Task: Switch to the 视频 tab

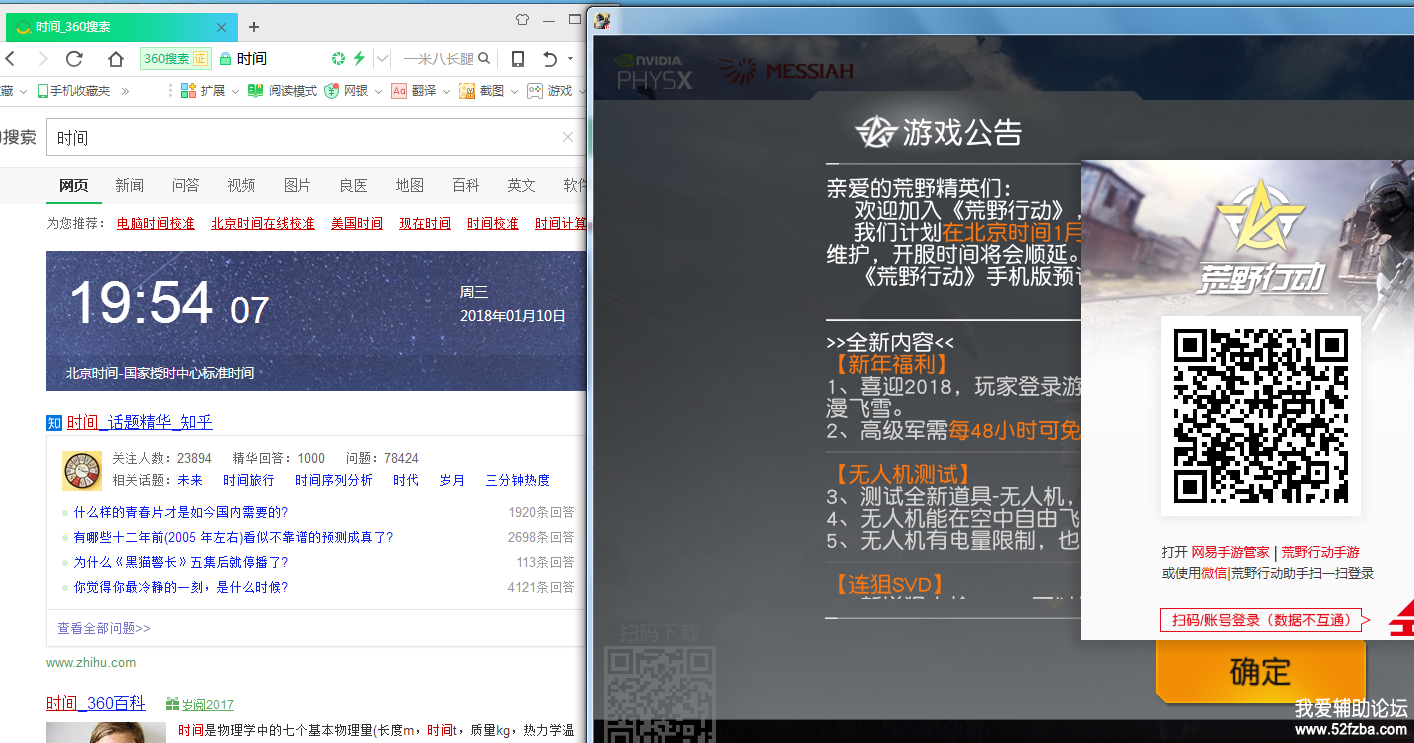Action: point(241,185)
